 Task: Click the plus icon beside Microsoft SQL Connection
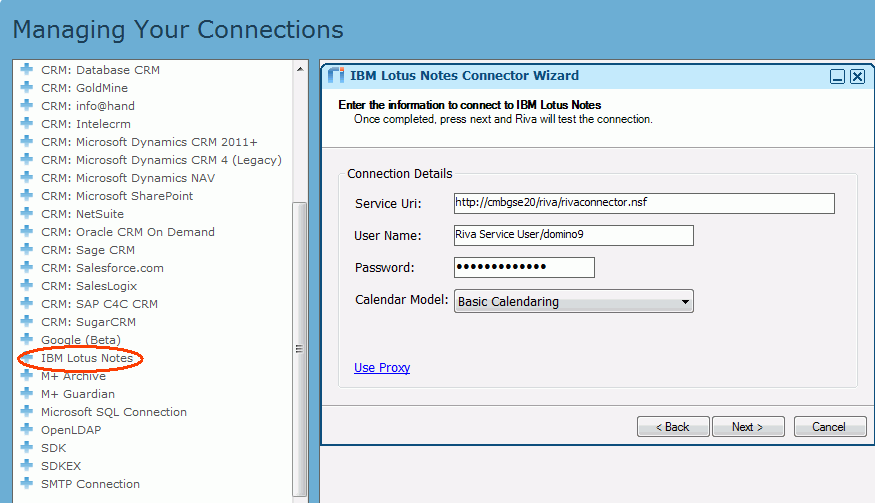tap(27, 412)
